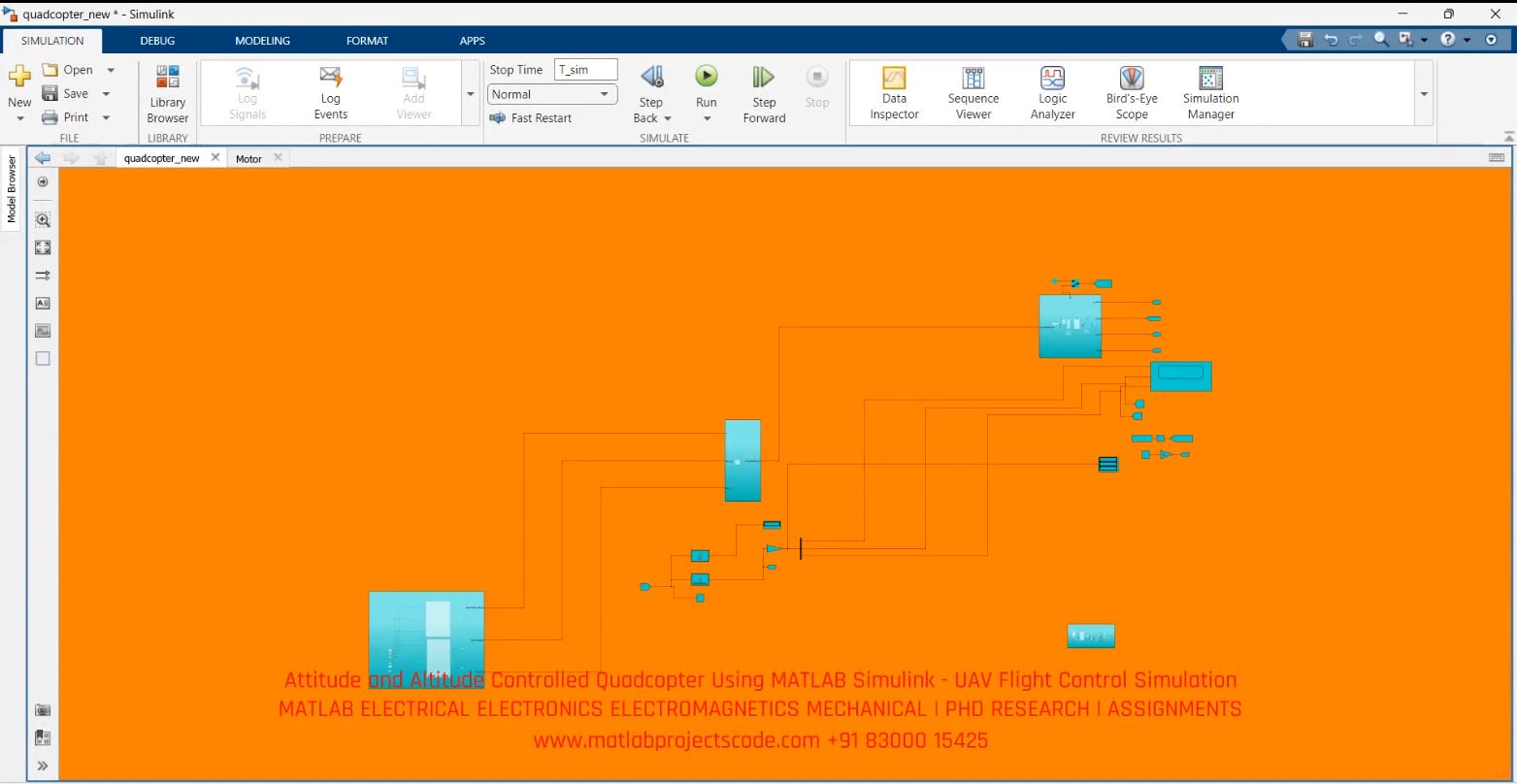
Task: Open the Run button dropdown arrow
Action: coord(707,118)
